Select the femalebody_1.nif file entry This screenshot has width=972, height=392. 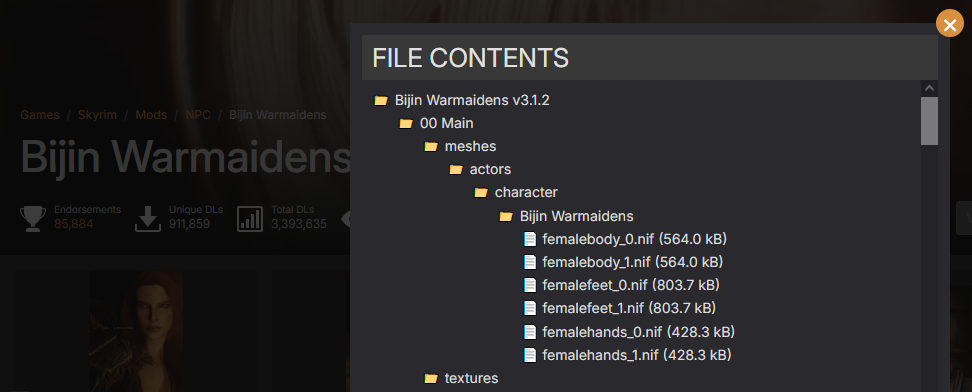[x=624, y=262]
